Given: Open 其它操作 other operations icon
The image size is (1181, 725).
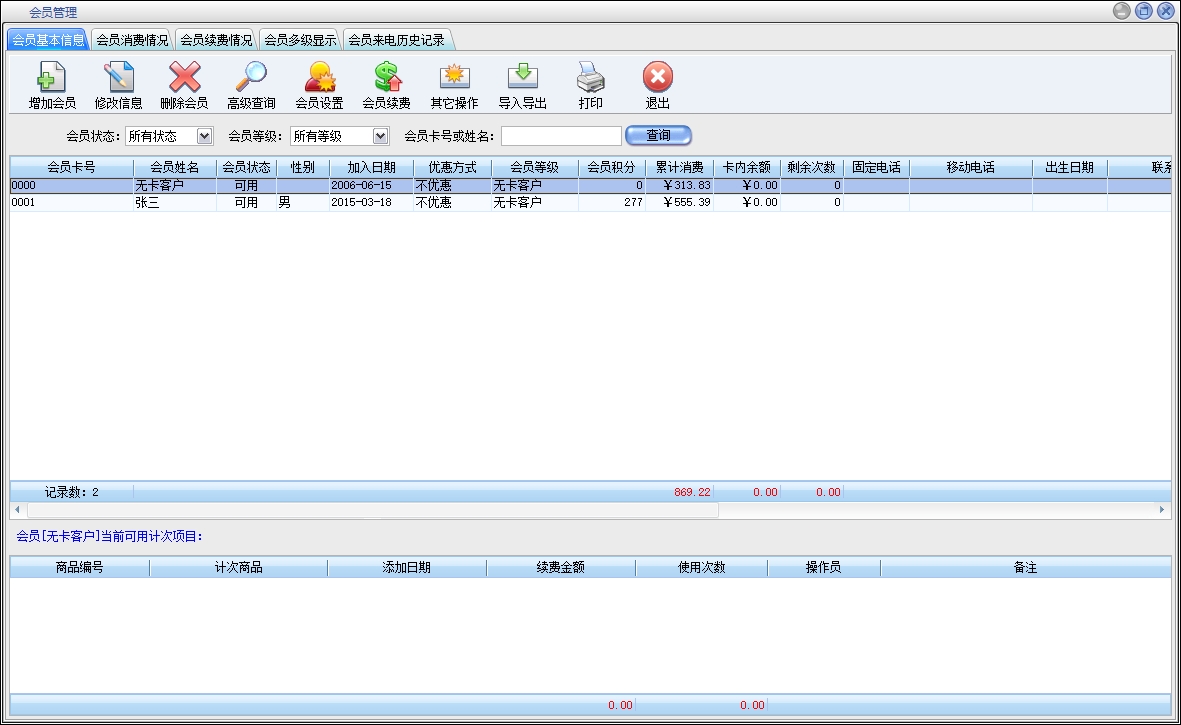Looking at the screenshot, I should pos(454,78).
